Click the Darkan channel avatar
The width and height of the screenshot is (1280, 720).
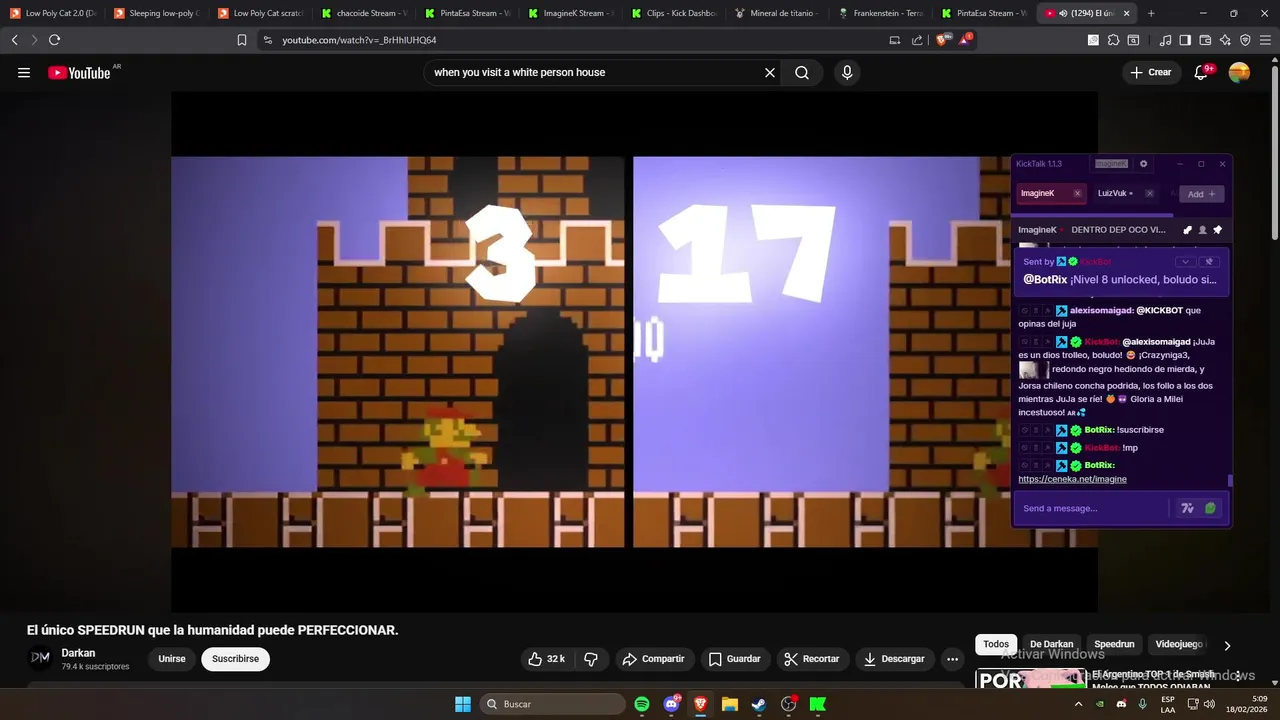pyautogui.click(x=40, y=658)
